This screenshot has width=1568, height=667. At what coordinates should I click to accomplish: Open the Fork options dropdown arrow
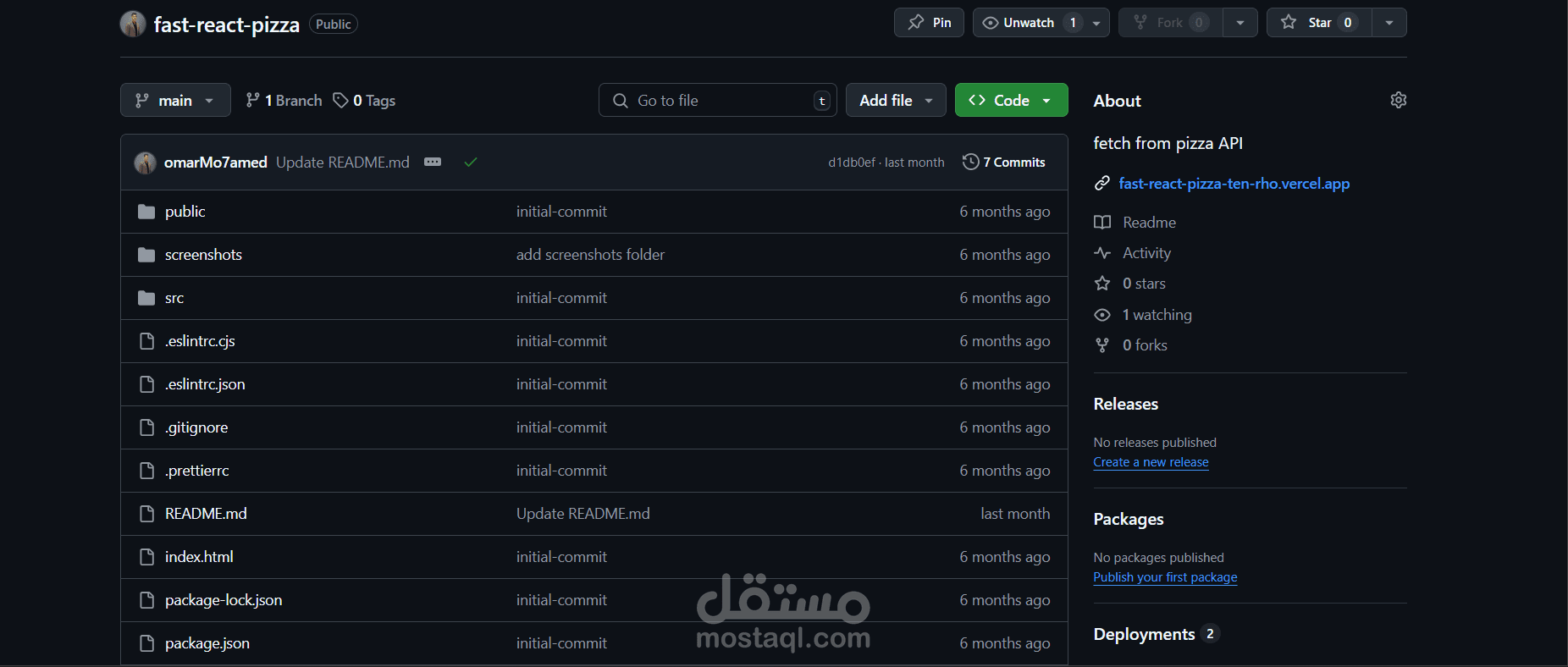click(1239, 23)
